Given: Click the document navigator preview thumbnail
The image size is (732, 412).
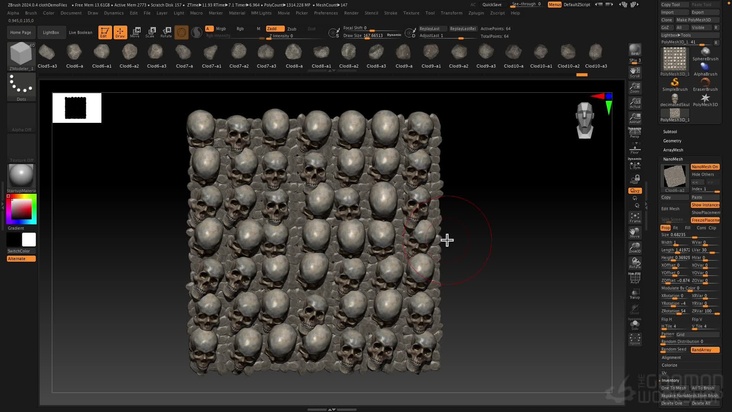Looking at the screenshot, I should click(77, 108).
